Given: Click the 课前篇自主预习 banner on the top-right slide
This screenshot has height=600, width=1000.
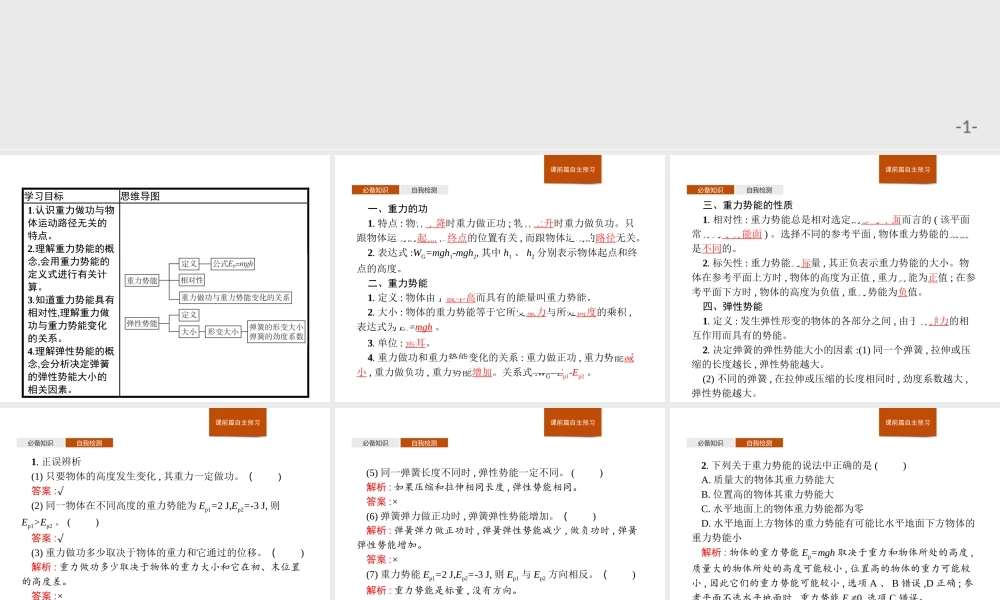Looking at the screenshot, I should [x=907, y=169].
